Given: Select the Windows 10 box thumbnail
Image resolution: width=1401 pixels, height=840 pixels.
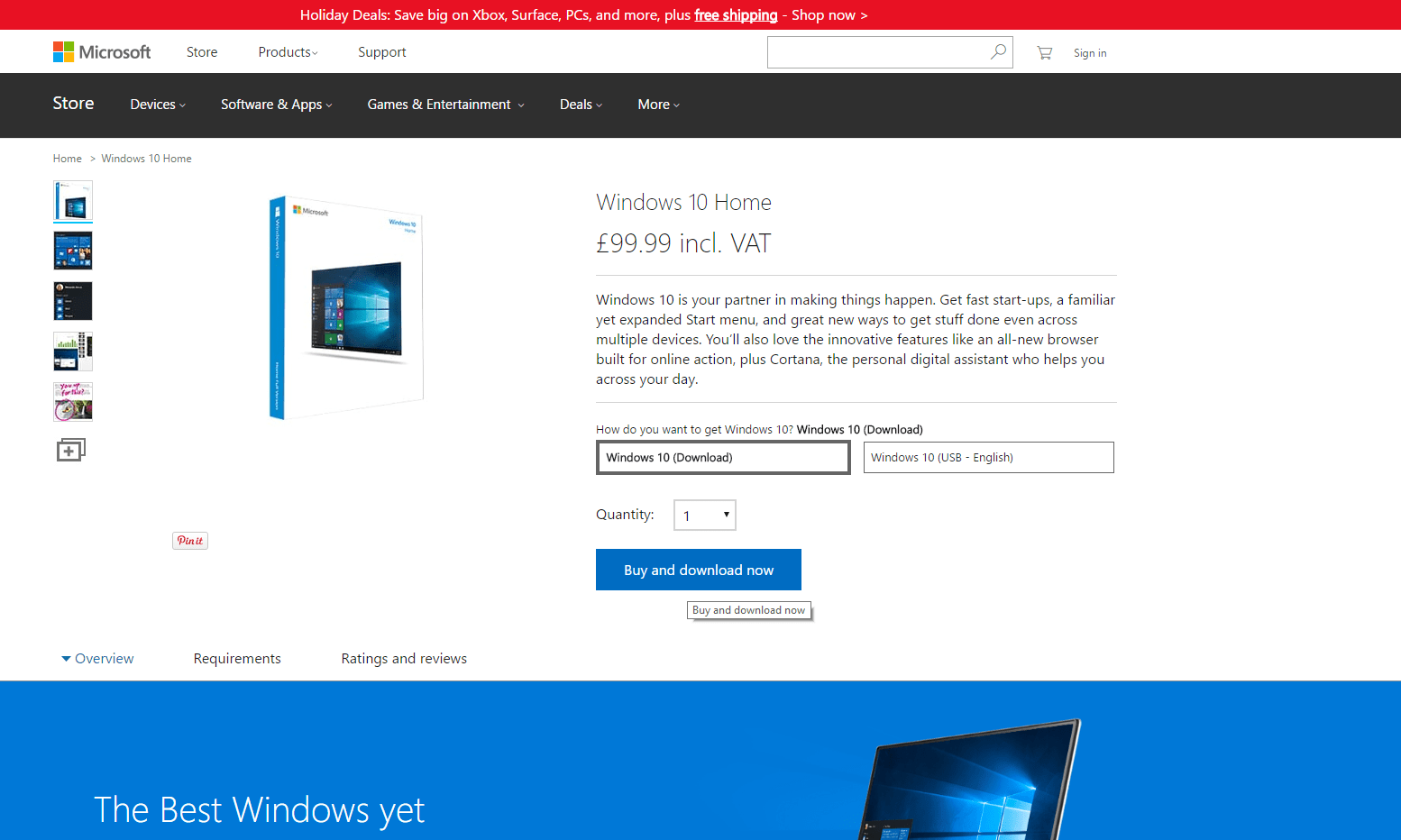Looking at the screenshot, I should (x=73, y=201).
